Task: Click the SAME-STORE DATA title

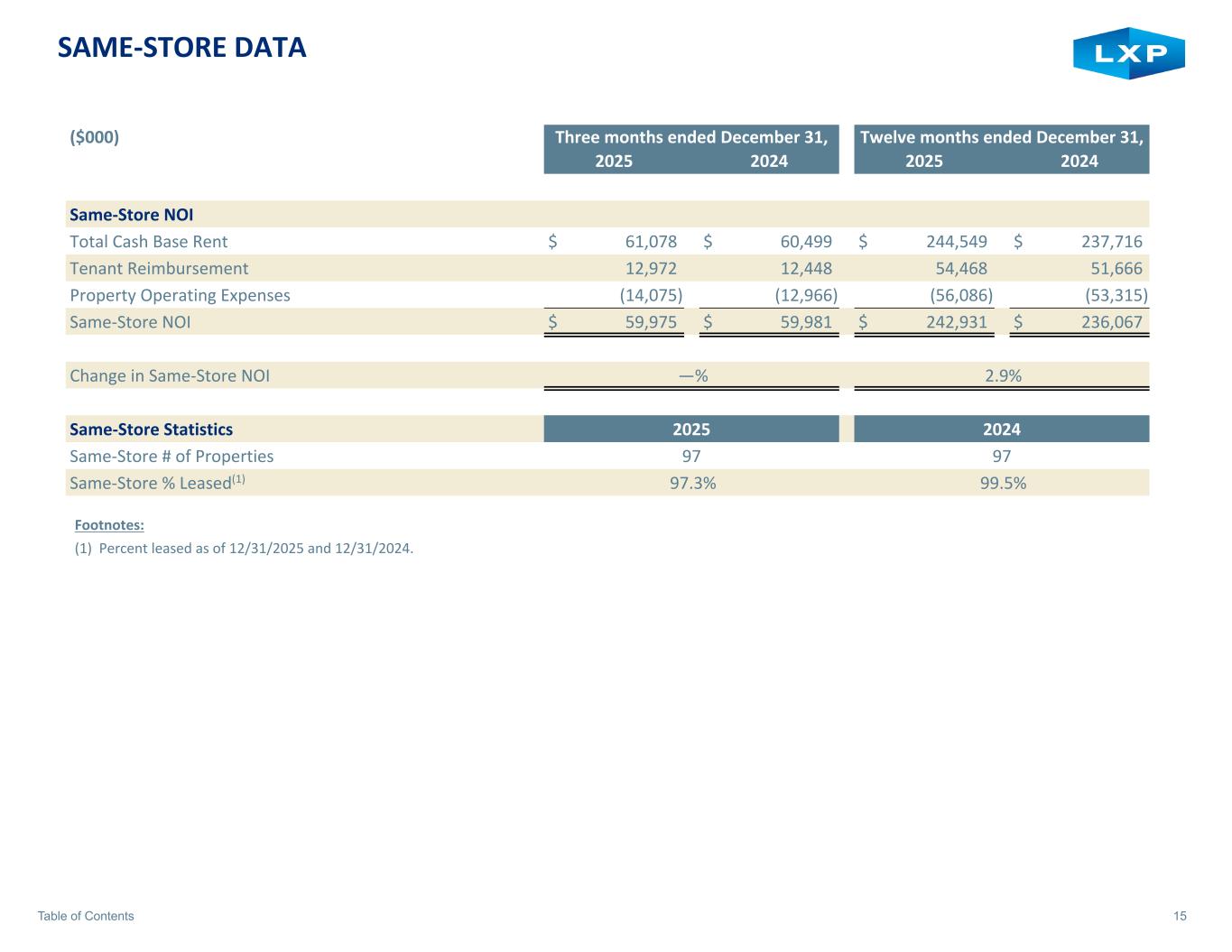Action: click(181, 48)
